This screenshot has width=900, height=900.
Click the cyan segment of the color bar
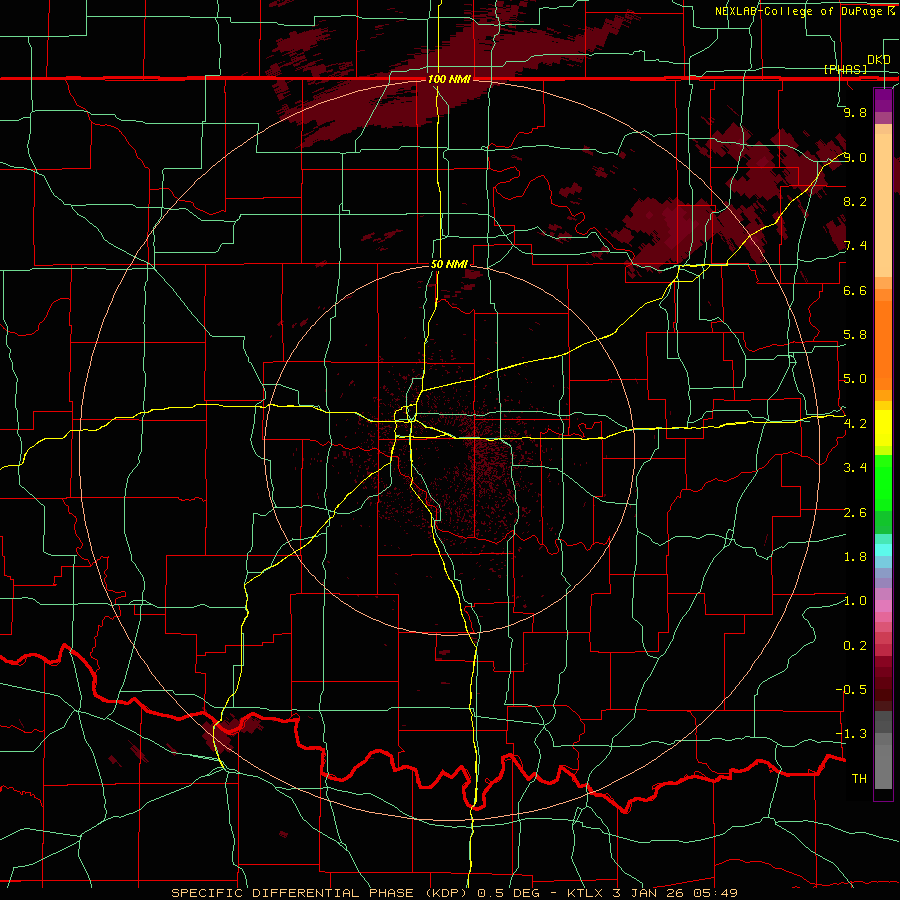coord(883,550)
